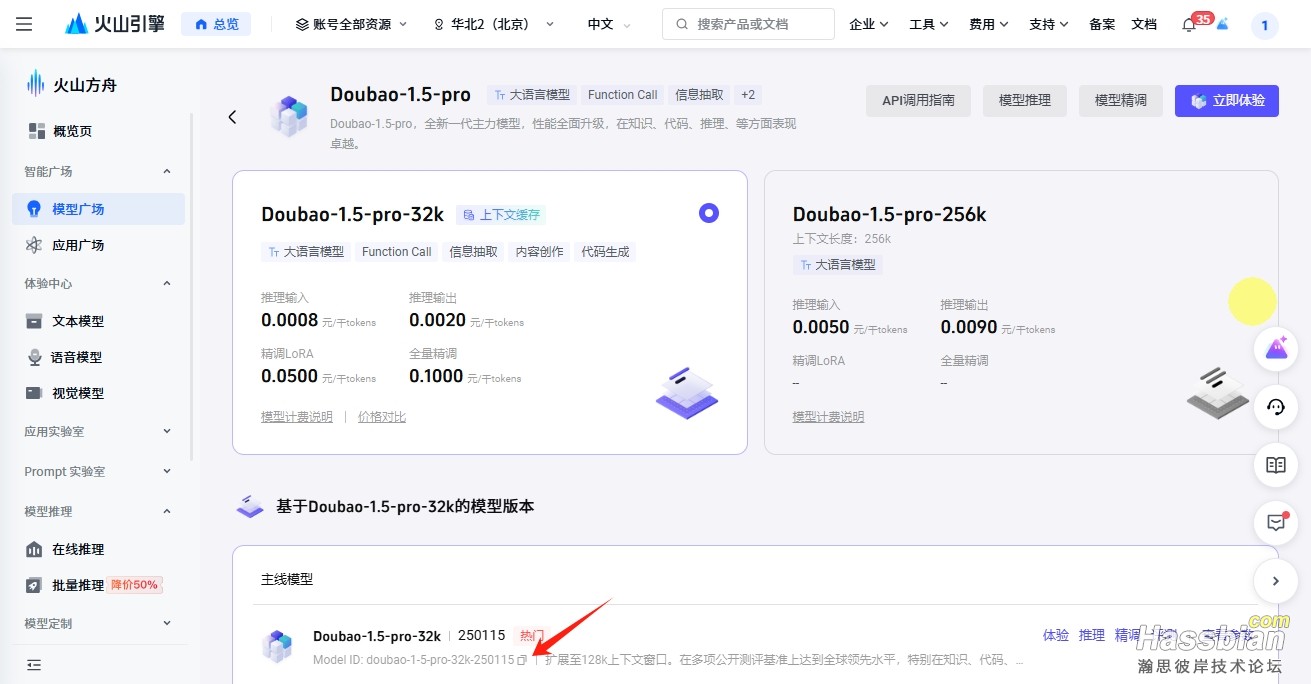
Task: Select 模型广场 in the sidebar
Action: [x=98, y=209]
